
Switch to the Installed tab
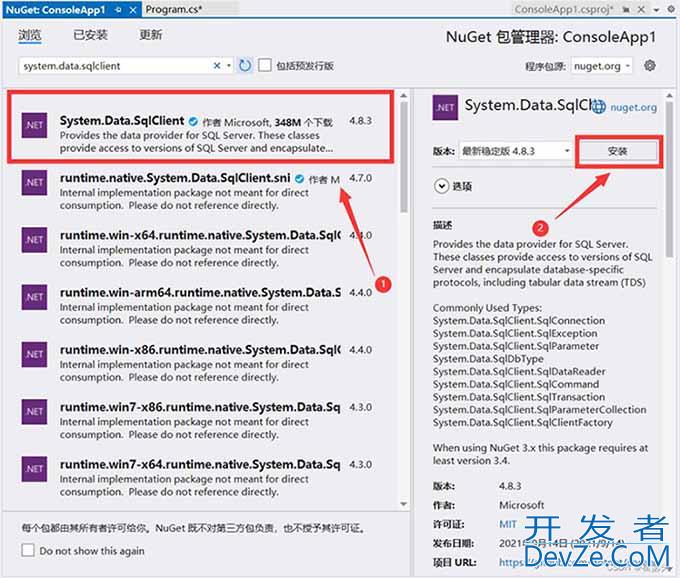(90, 35)
